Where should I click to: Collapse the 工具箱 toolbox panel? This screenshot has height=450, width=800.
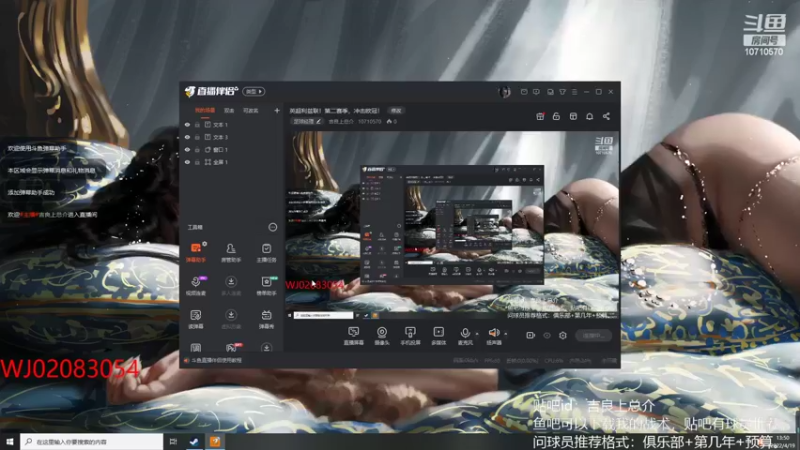(x=273, y=227)
